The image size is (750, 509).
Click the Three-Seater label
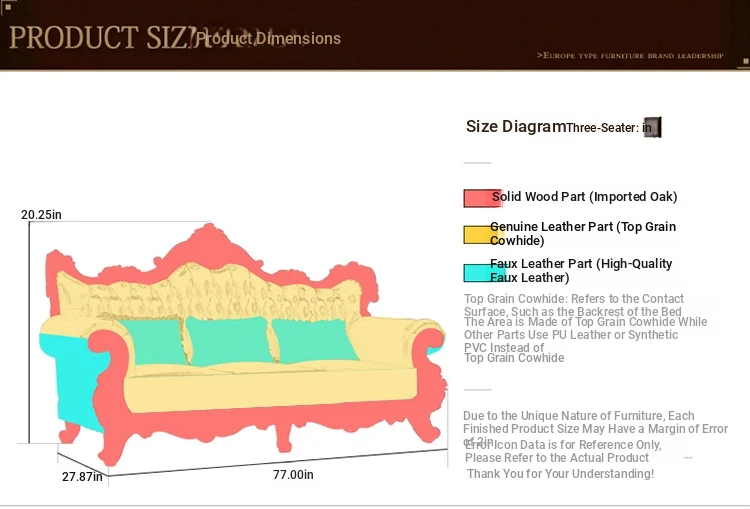pyautogui.click(x=602, y=128)
